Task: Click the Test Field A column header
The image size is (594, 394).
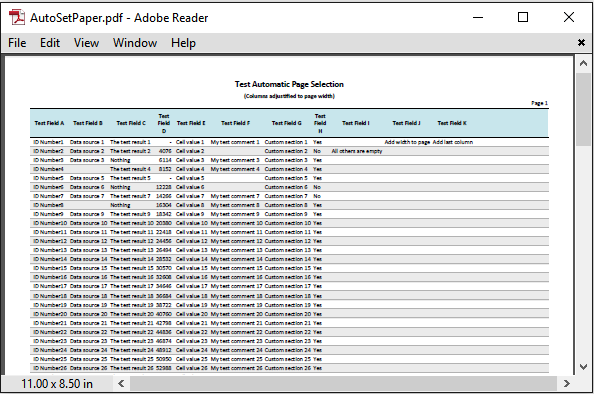Action: click(49, 123)
